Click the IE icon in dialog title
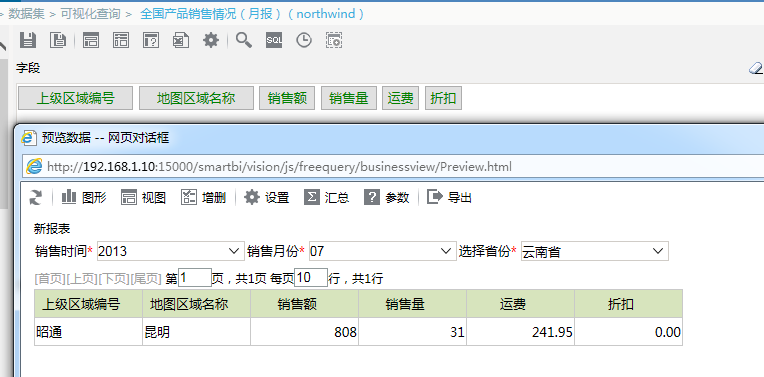 point(30,138)
